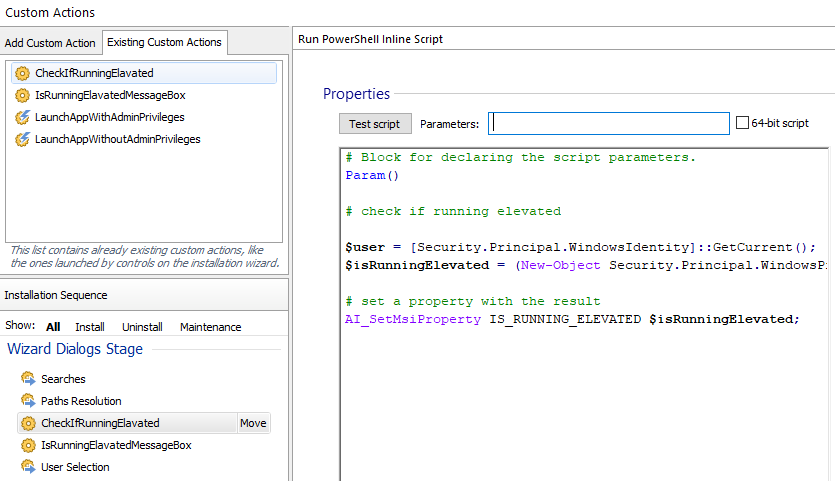This screenshot has height=481, width=835.
Task: Filter sequence by Maintenance
Action: [210, 327]
